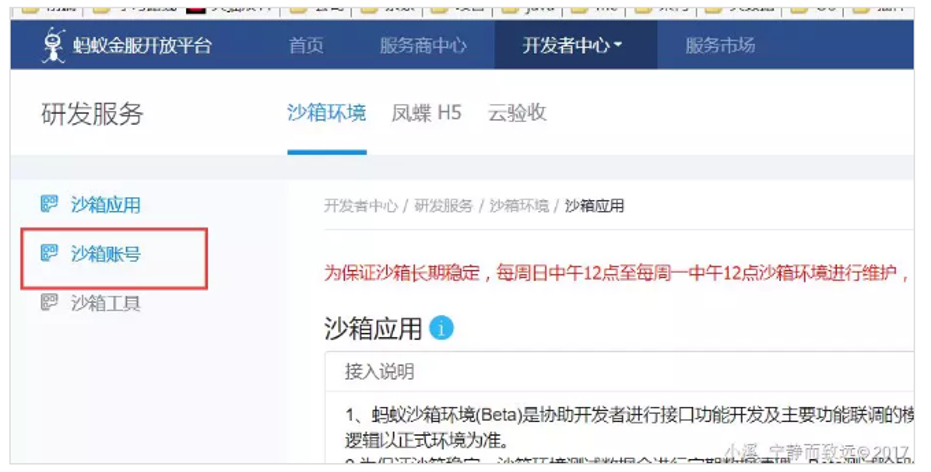931x472 pixels.
Task: Switch to the 凤蝶 H5 tab
Action: (x=426, y=112)
